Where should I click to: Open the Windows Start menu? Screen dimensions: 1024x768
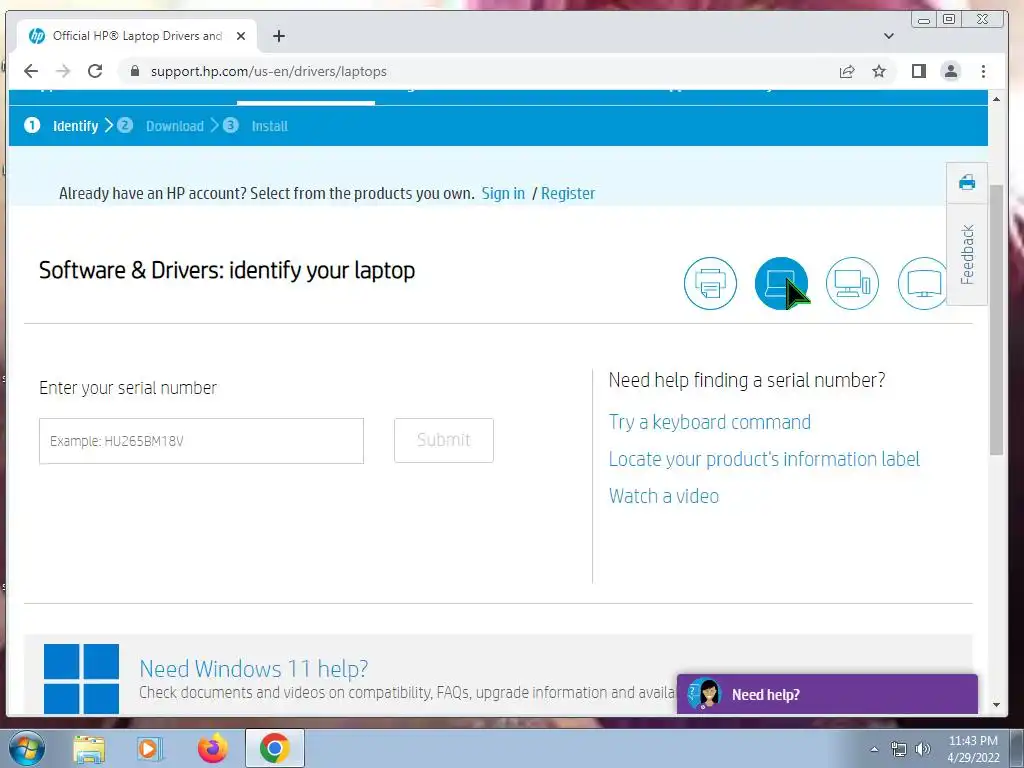click(x=27, y=748)
